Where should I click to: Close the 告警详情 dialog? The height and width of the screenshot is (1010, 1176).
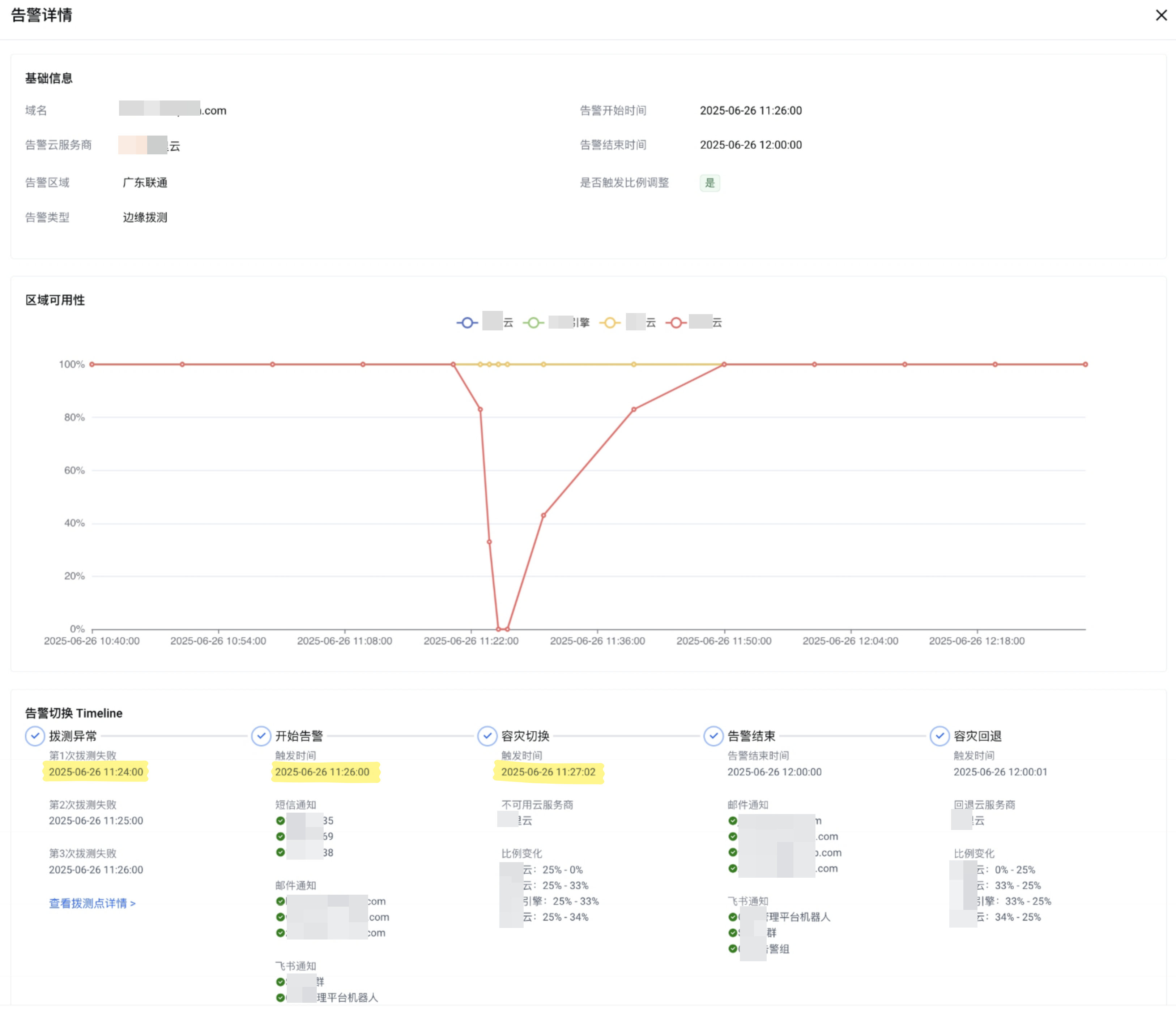[1161, 15]
